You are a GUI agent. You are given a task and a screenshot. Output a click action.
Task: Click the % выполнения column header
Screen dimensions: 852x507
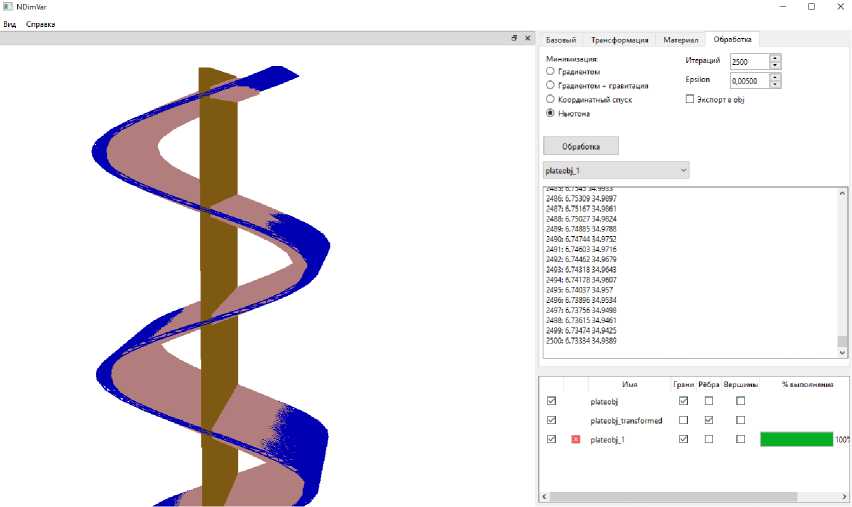click(807, 384)
